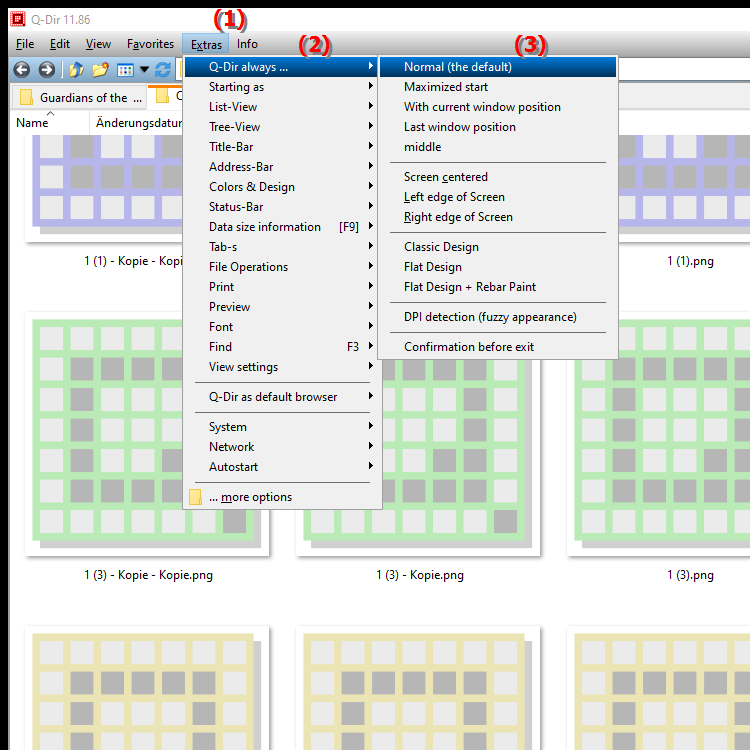Select Flat Design + Rebar Paint

tap(498, 287)
